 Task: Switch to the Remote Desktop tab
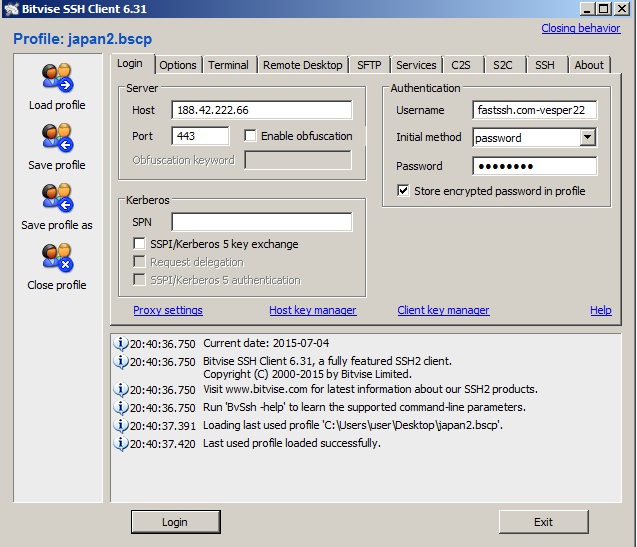(x=303, y=65)
